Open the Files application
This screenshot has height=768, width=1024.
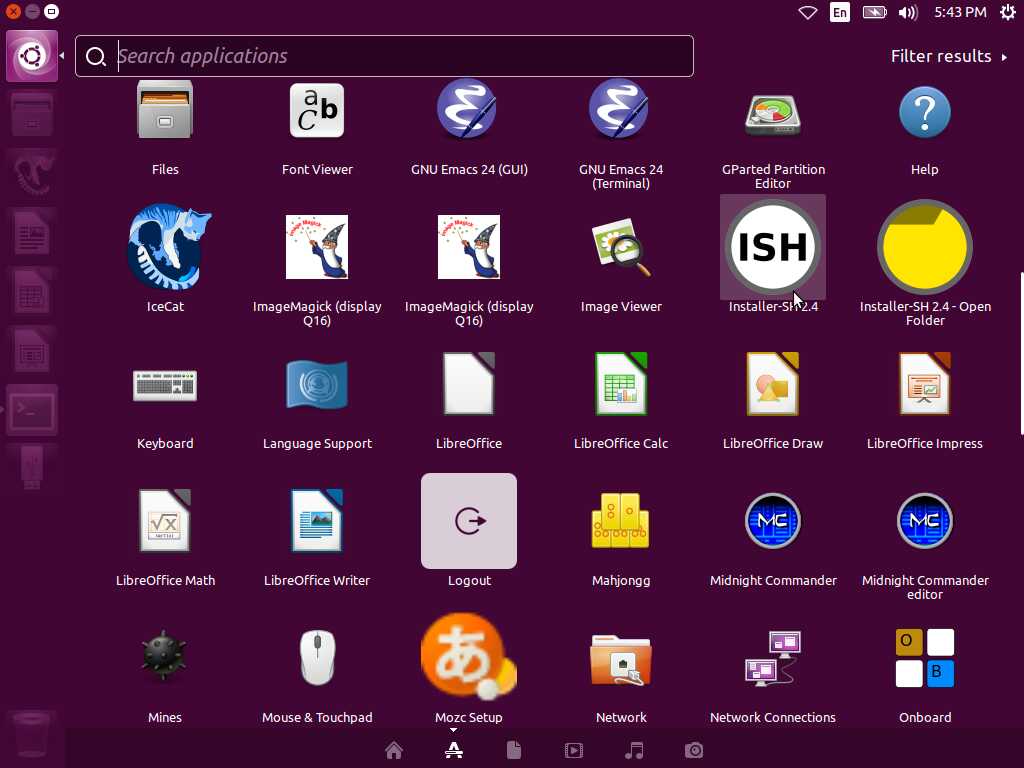coord(165,111)
